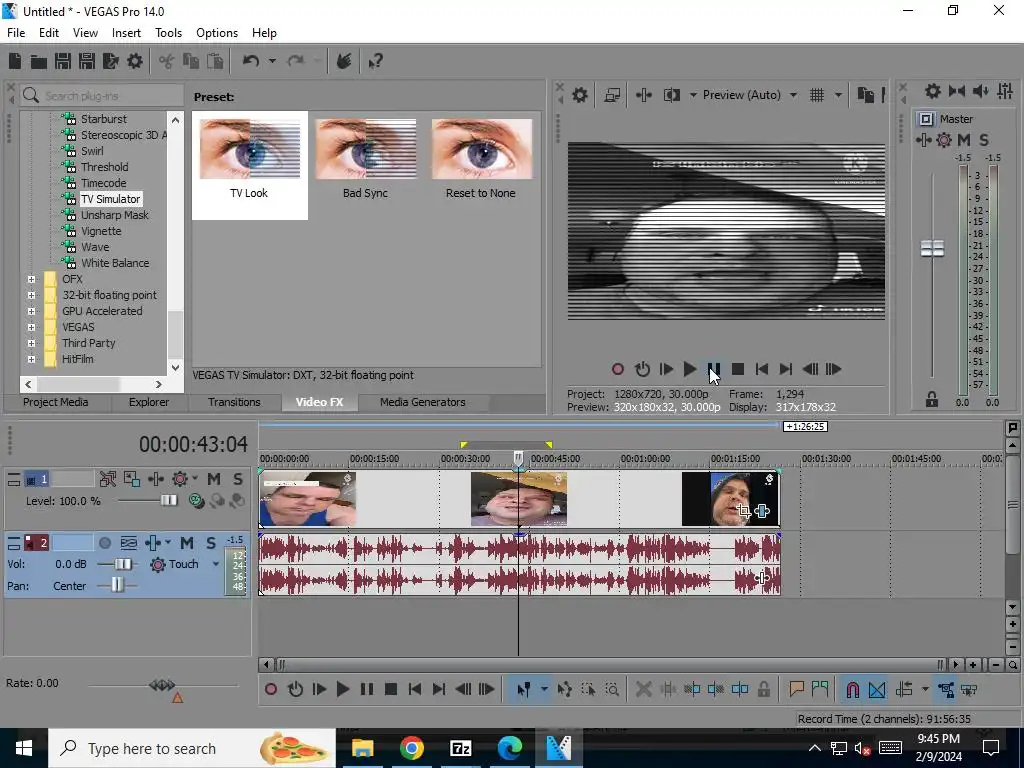Screen dimensions: 1024x768
Task: Click the Save project disk icon
Action: (63, 61)
